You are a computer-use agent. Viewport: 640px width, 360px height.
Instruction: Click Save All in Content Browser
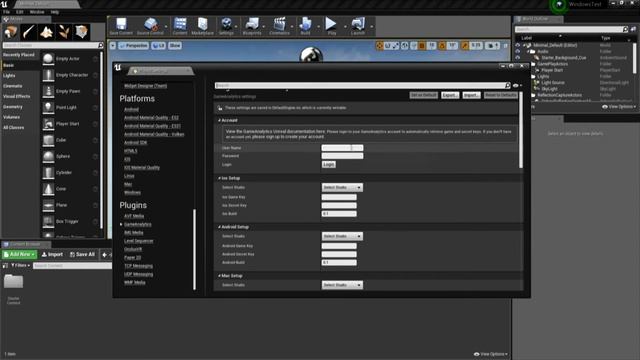[82, 254]
